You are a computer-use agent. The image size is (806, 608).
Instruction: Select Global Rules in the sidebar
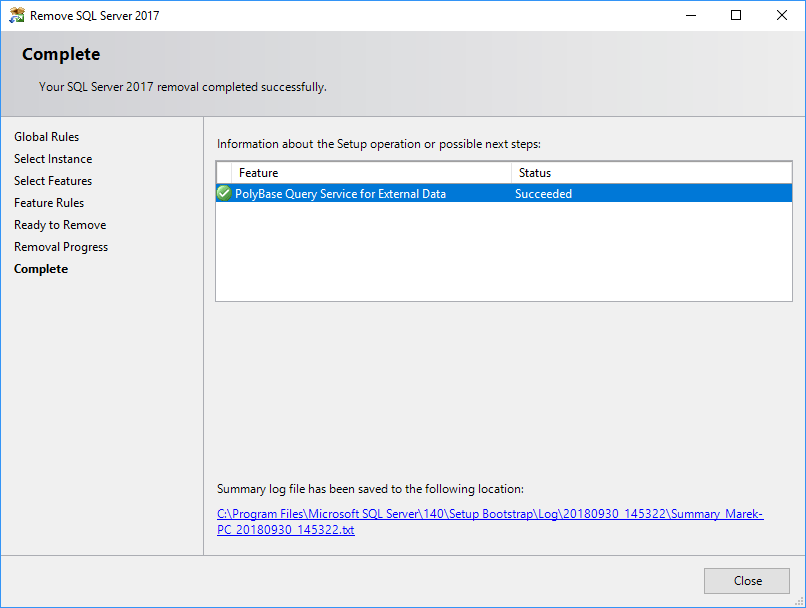tap(46, 136)
